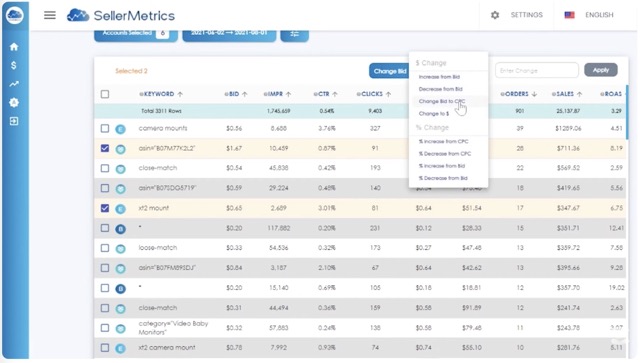Open the filter sliders button
This screenshot has height=363, width=640.
[294, 34]
